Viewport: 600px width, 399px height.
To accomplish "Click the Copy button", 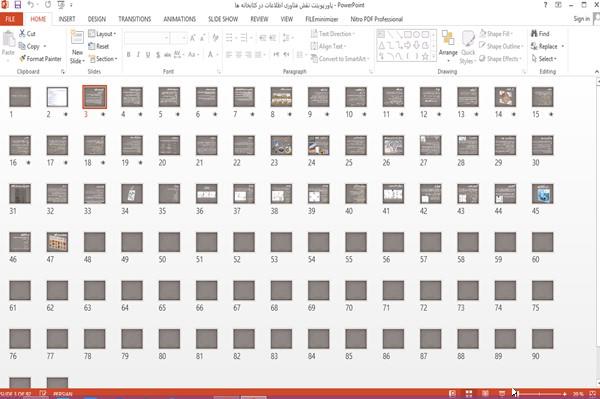I will [x=29, y=46].
